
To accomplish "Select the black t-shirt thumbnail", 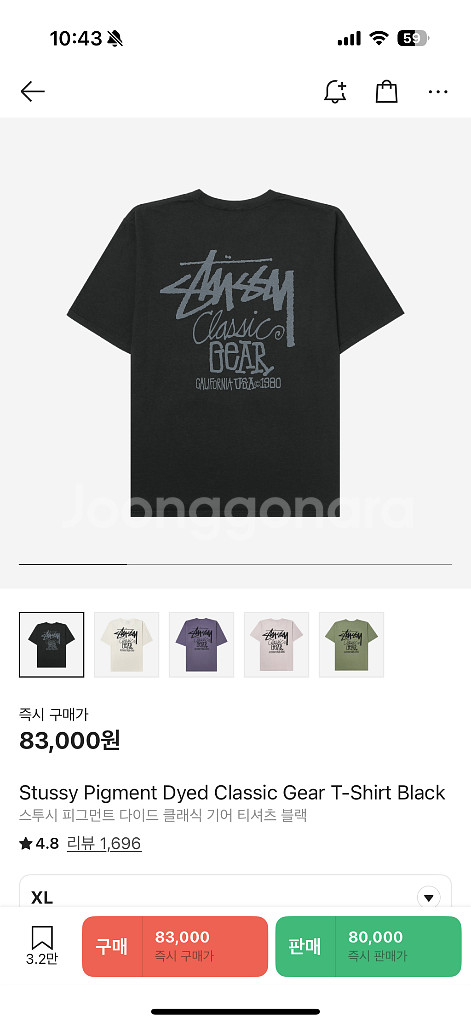I will [x=52, y=645].
